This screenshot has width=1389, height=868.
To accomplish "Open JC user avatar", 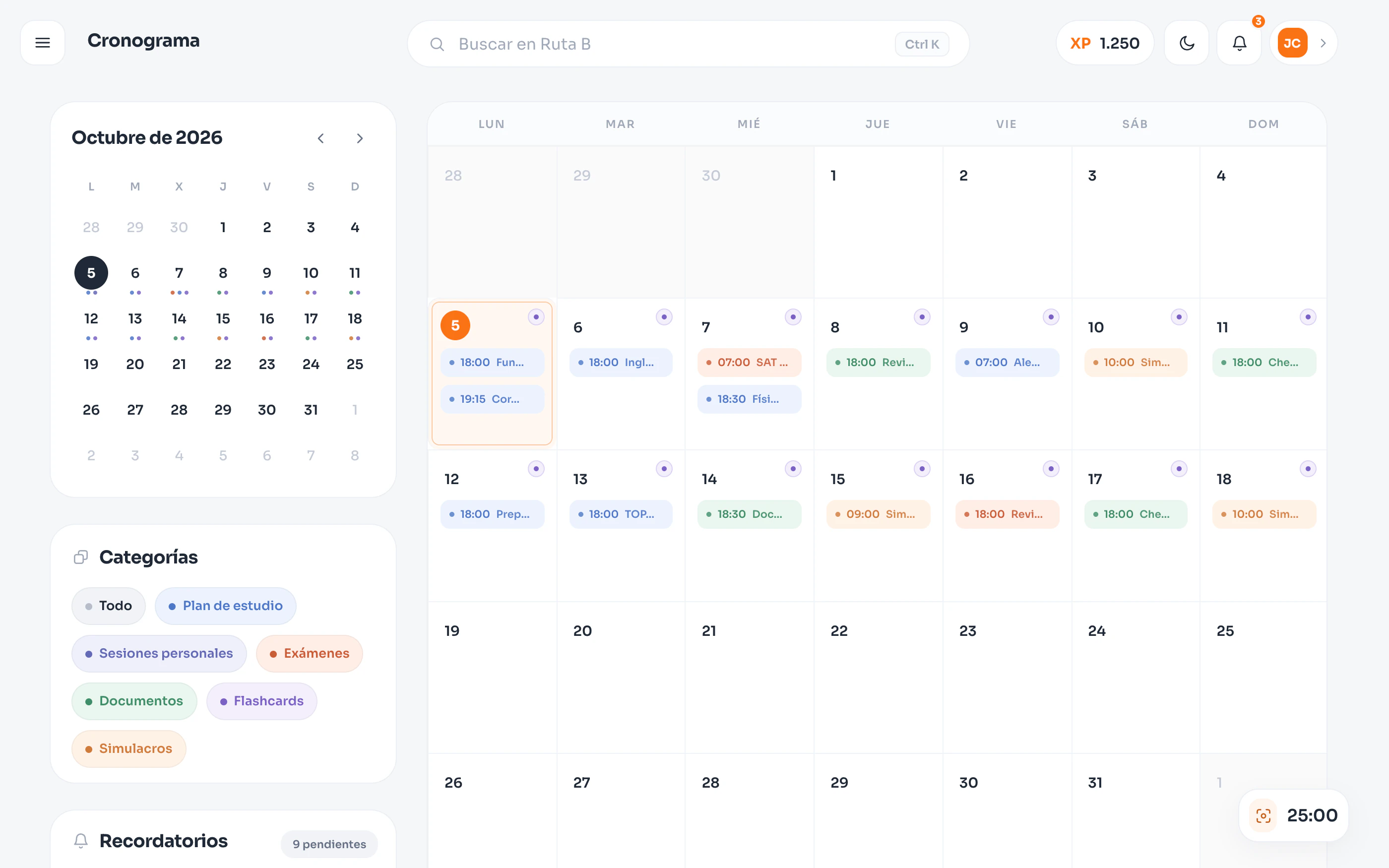I will click(x=1292, y=43).
